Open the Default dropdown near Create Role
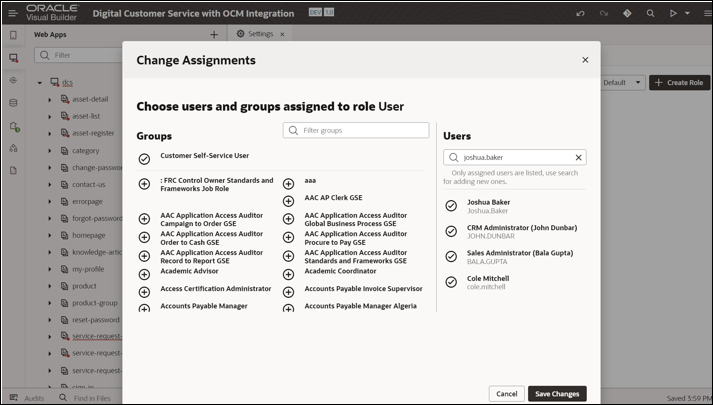Image resolution: width=713 pixels, height=405 pixels. 623,82
